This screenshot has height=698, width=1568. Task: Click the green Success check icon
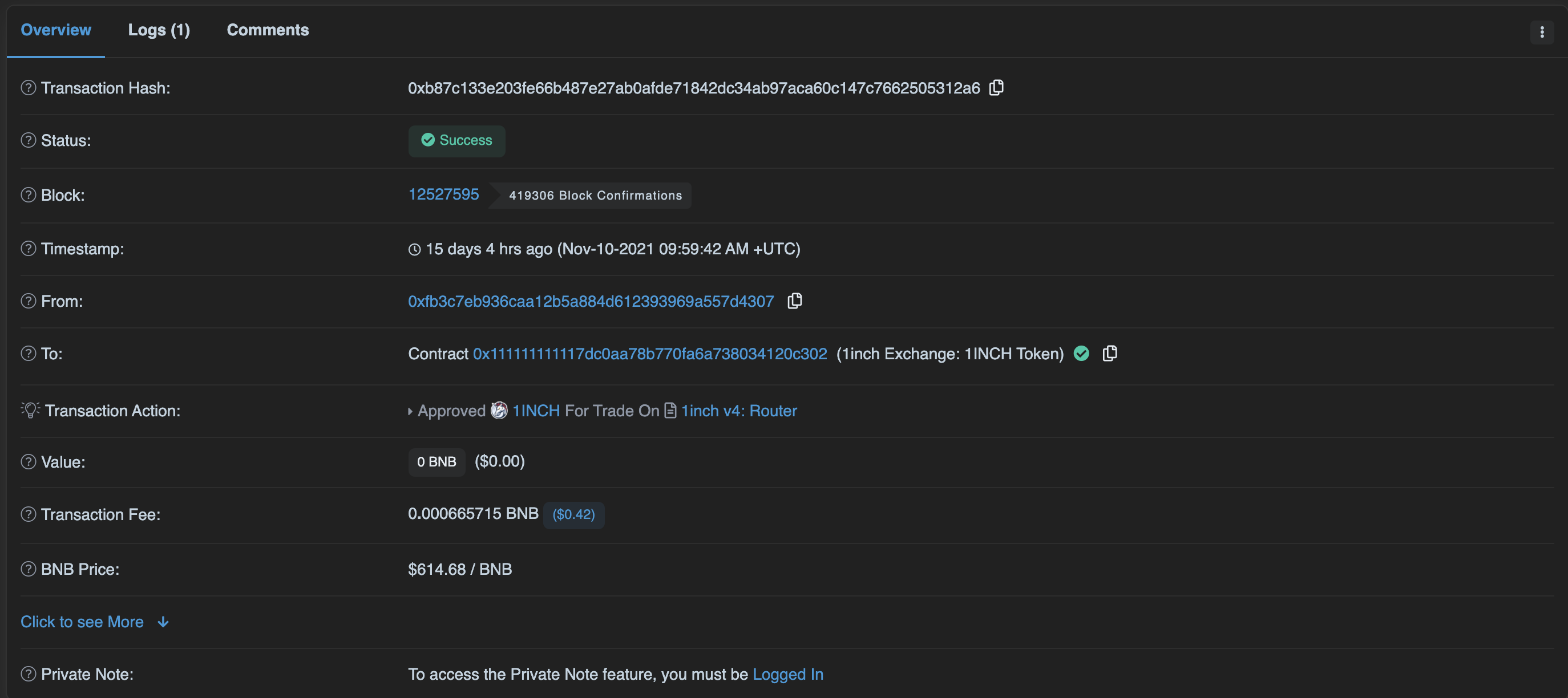[428, 140]
